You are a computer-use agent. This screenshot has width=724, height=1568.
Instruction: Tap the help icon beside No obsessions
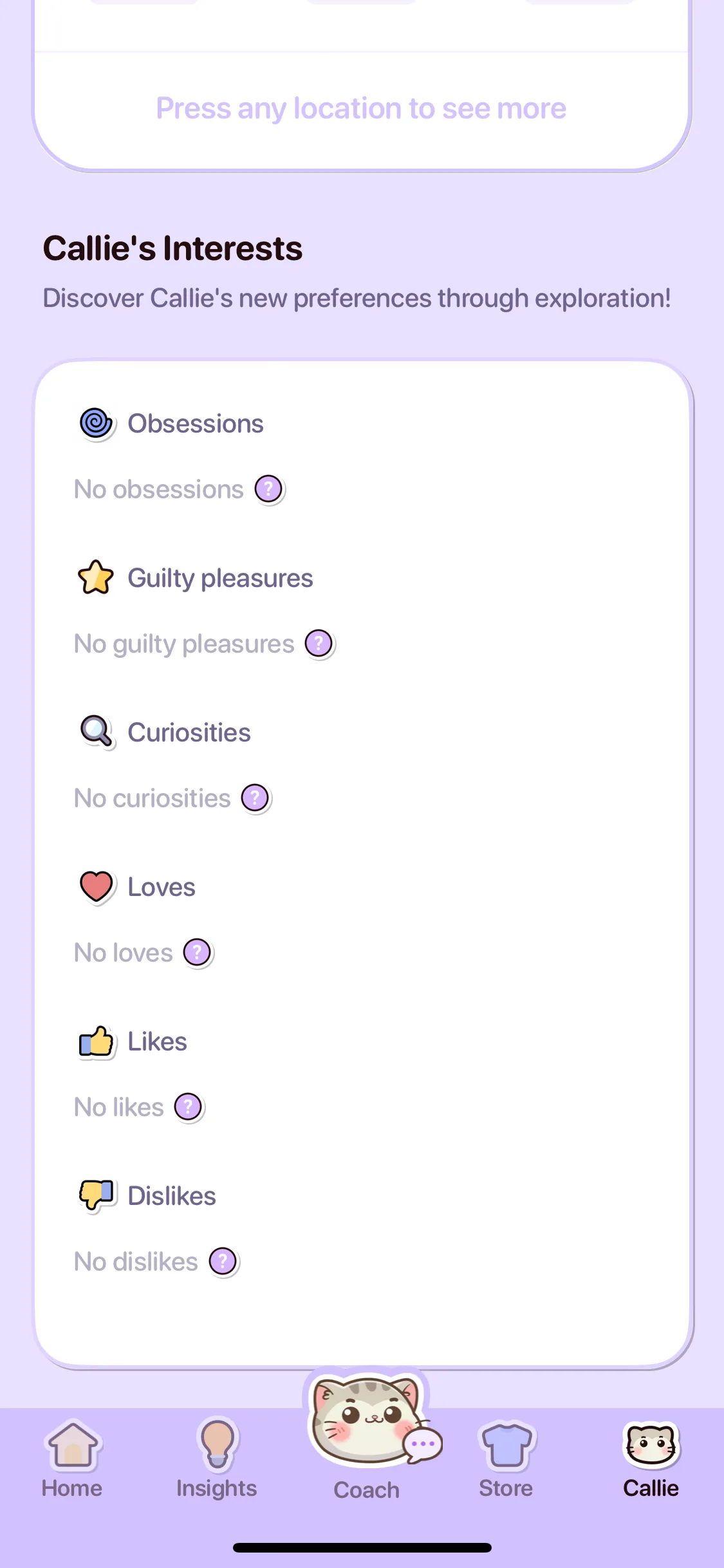click(268, 489)
